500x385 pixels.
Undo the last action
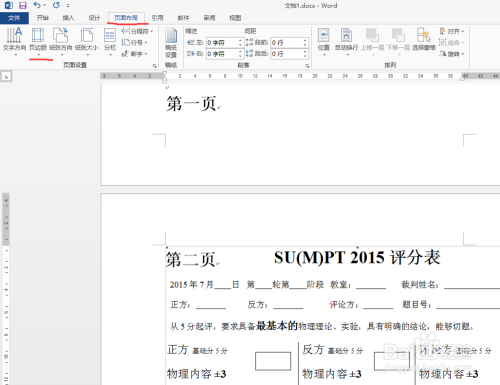[x=37, y=5]
